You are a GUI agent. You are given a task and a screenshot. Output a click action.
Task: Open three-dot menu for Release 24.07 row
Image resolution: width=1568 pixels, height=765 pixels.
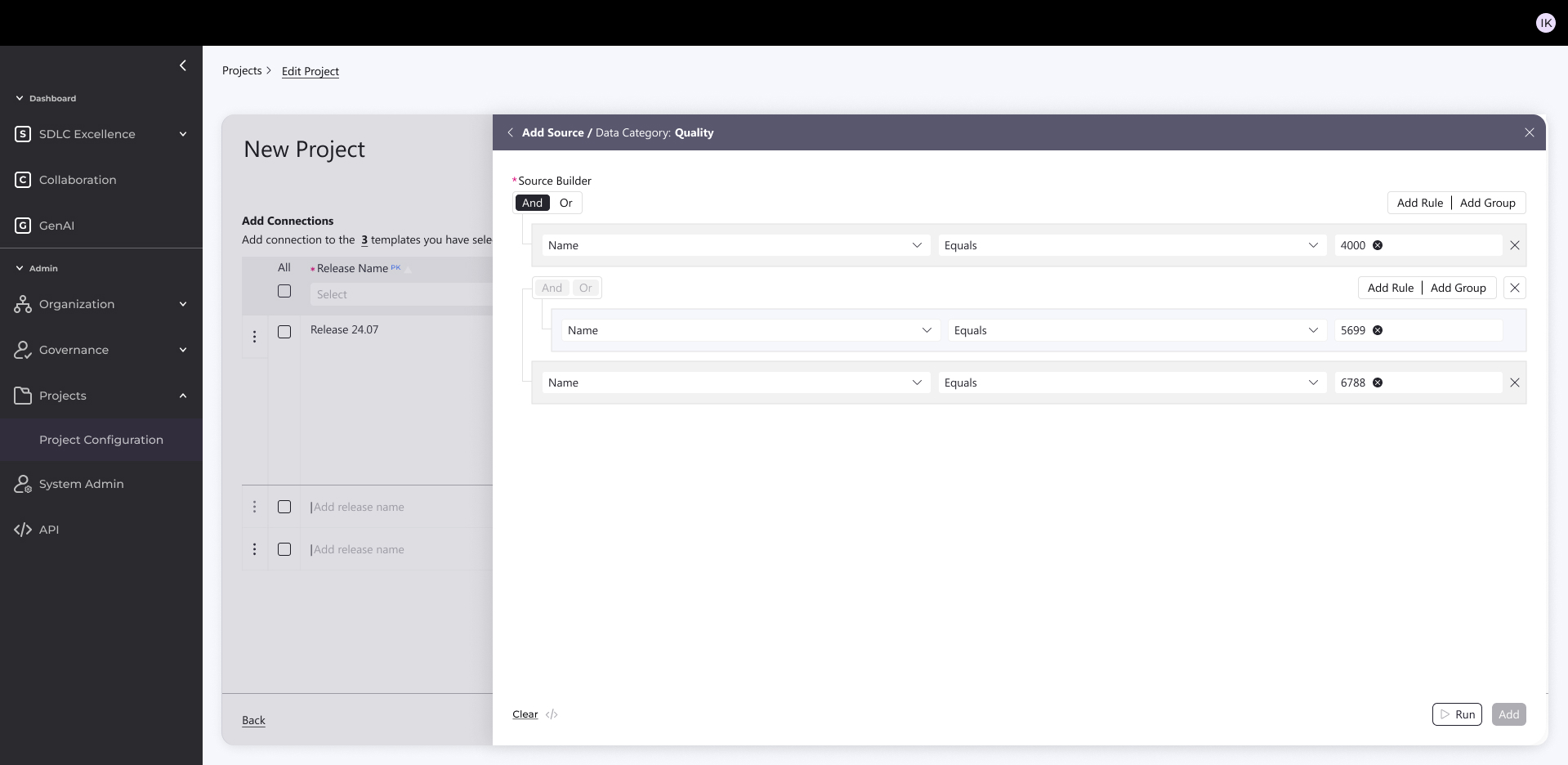254,337
